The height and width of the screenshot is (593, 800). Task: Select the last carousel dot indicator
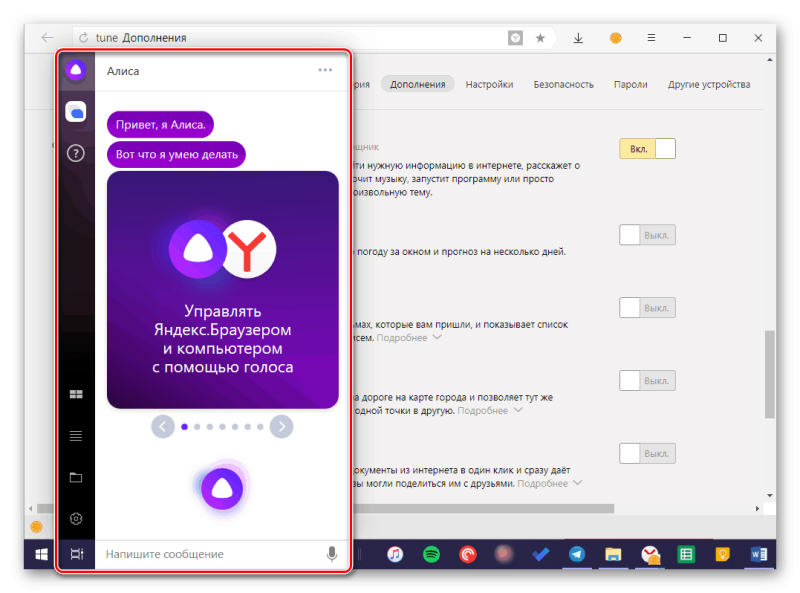tap(260, 427)
